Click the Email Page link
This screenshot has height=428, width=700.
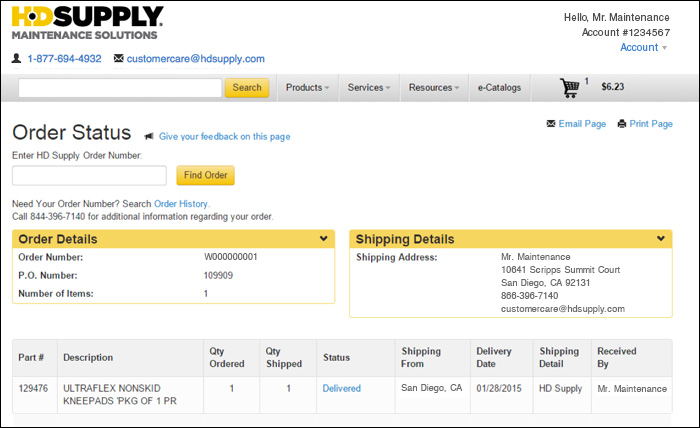[x=582, y=124]
